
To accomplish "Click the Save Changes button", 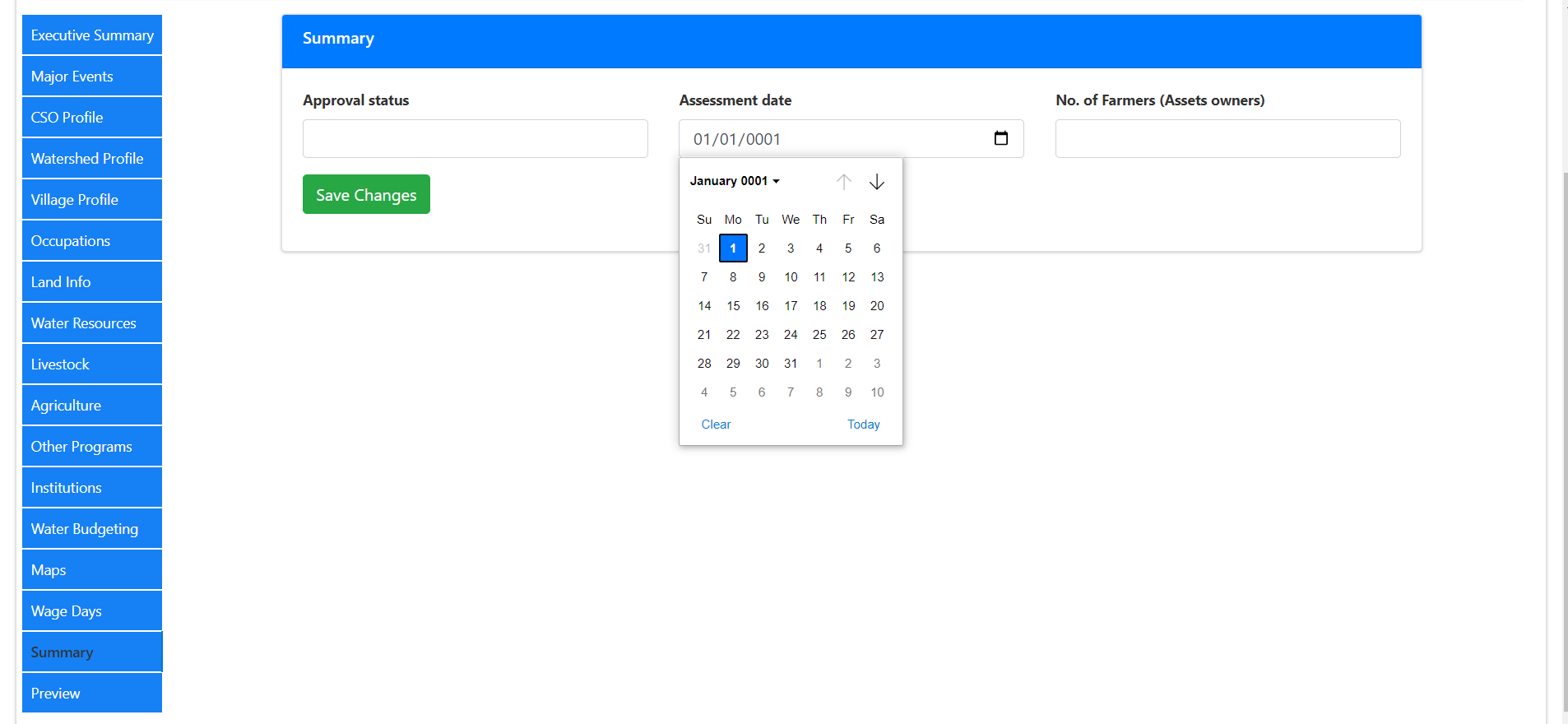I will pos(366,194).
